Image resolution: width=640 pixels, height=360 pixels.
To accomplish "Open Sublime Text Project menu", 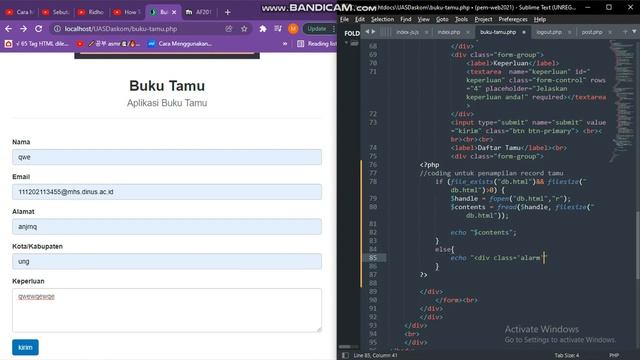I will (483, 19).
